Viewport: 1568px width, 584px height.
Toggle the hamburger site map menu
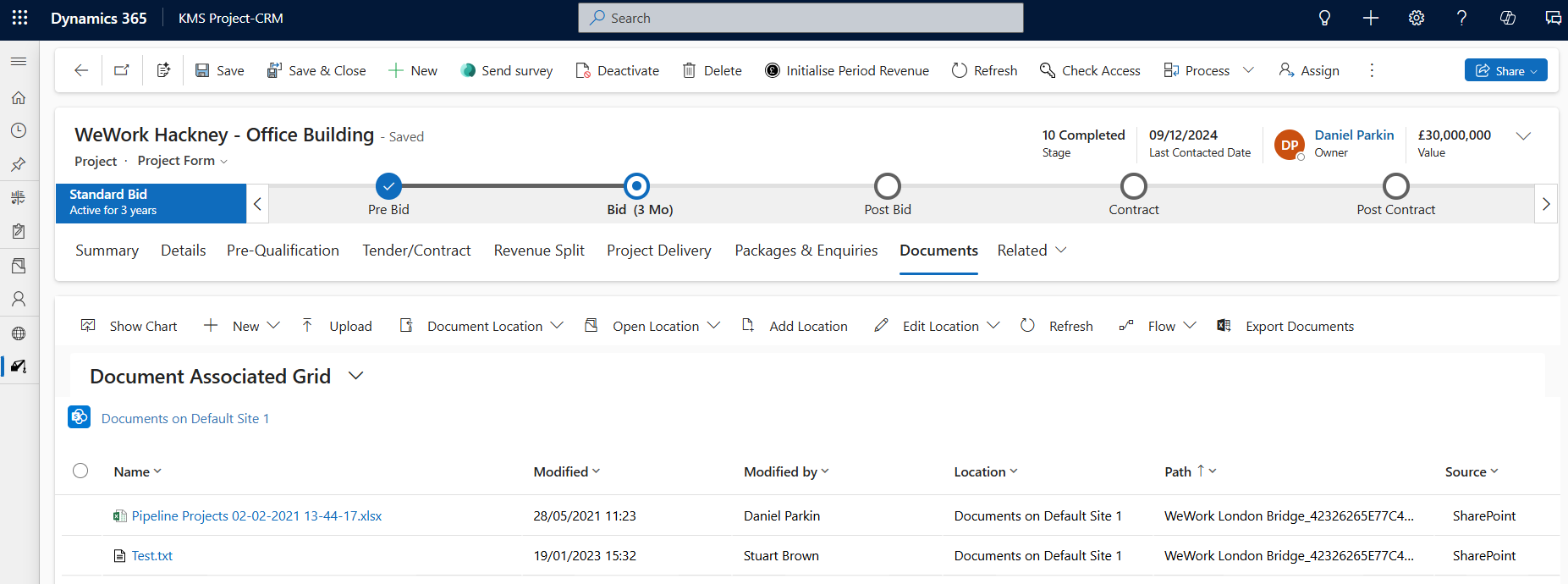click(x=19, y=61)
